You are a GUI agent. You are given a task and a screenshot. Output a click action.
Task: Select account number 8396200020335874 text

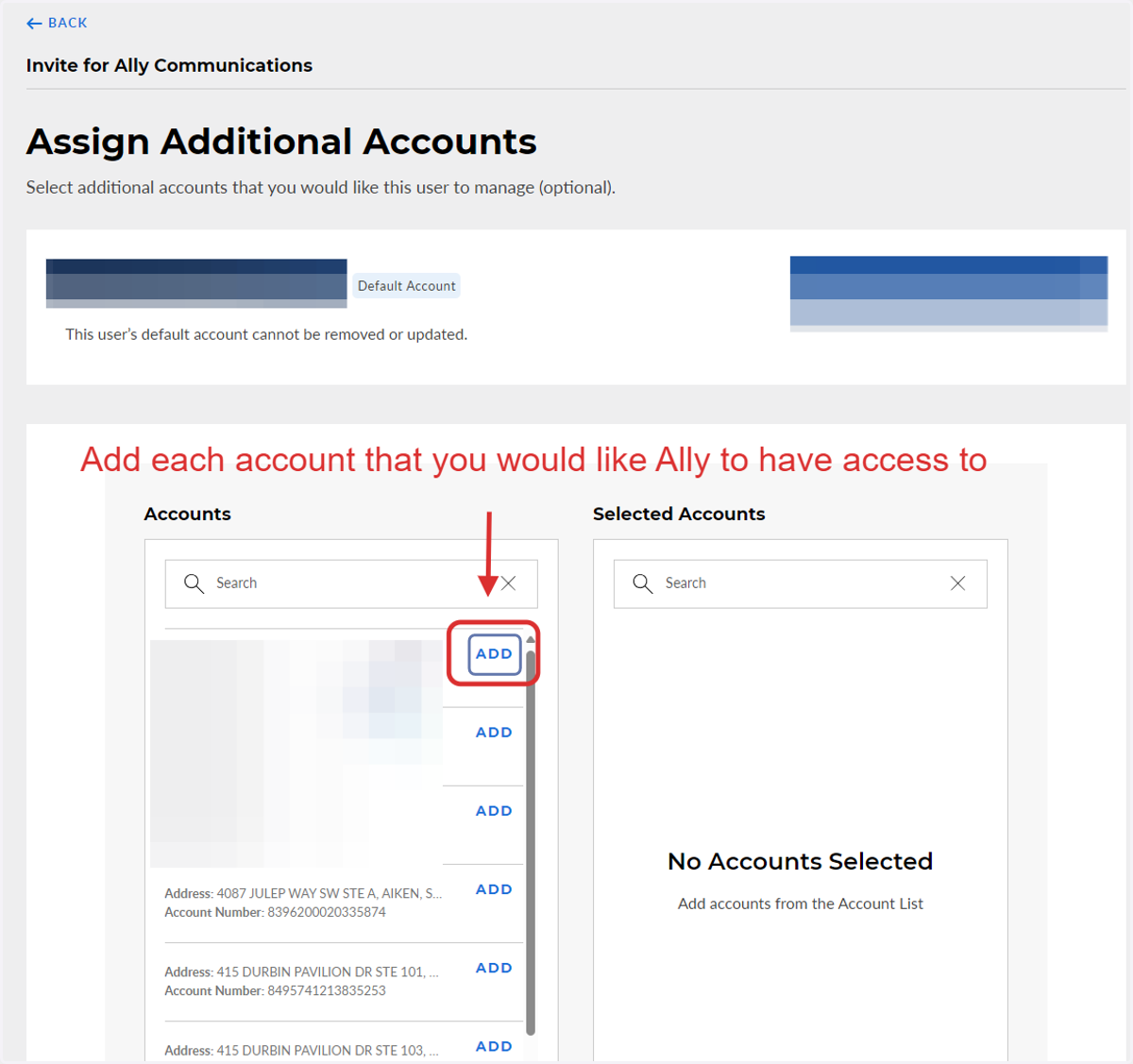pos(327,912)
